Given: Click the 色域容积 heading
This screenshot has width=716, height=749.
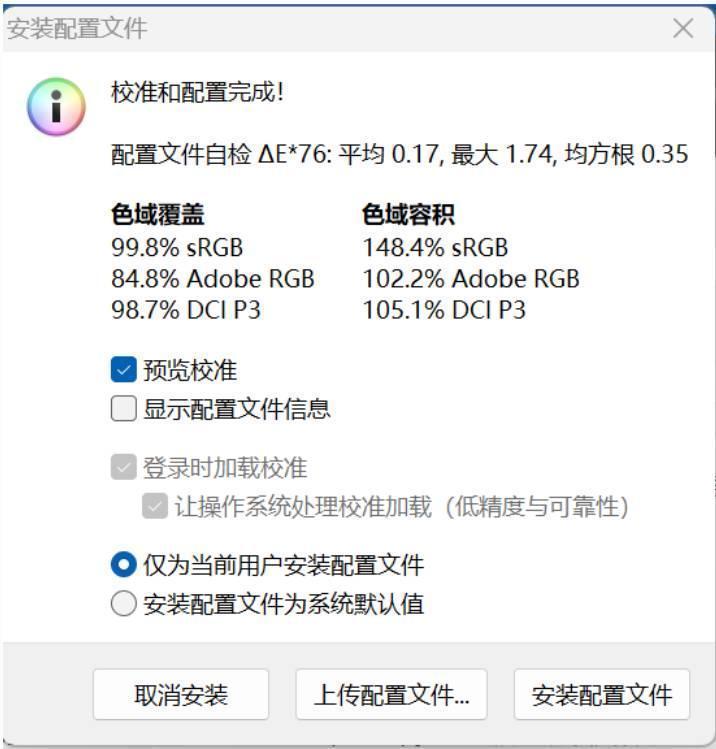Looking at the screenshot, I should click(x=409, y=215).
